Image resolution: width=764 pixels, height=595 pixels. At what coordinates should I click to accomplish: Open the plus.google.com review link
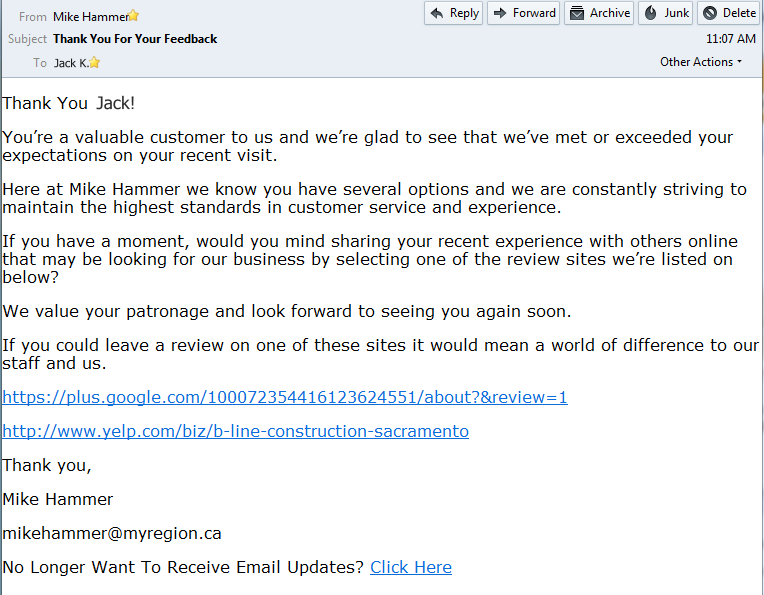pyautogui.click(x=285, y=397)
